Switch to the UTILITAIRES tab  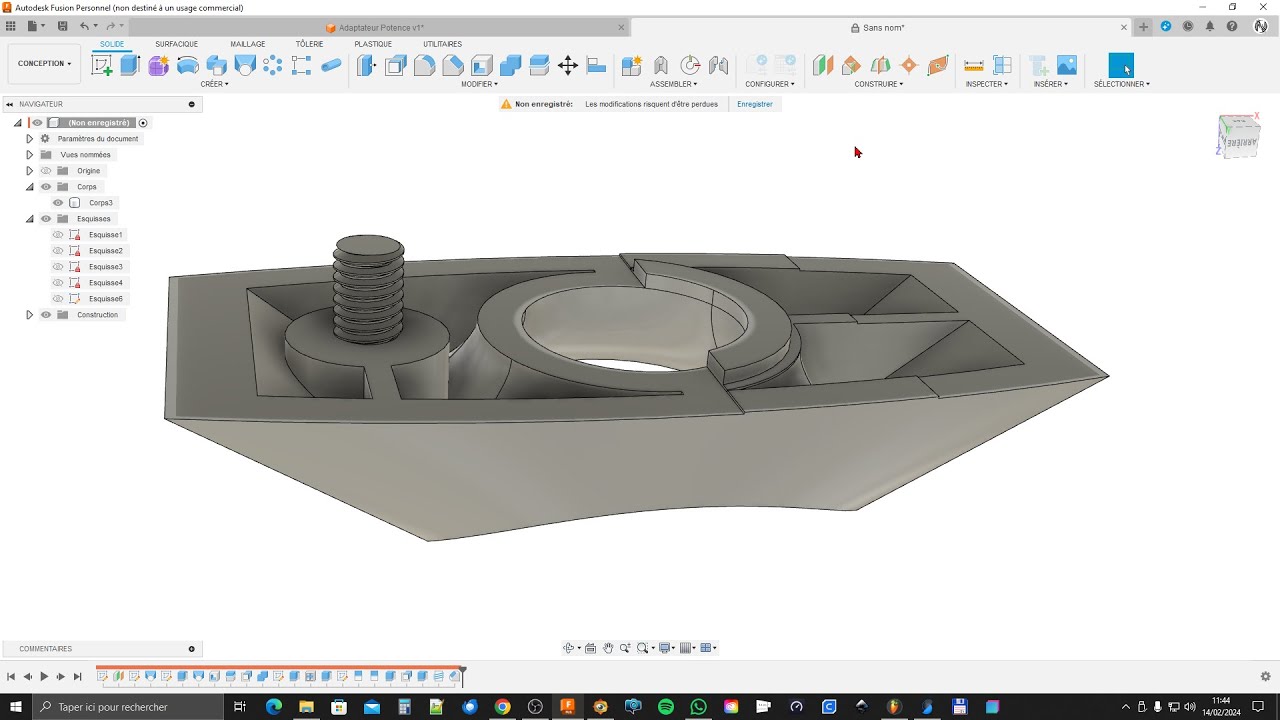tap(442, 44)
